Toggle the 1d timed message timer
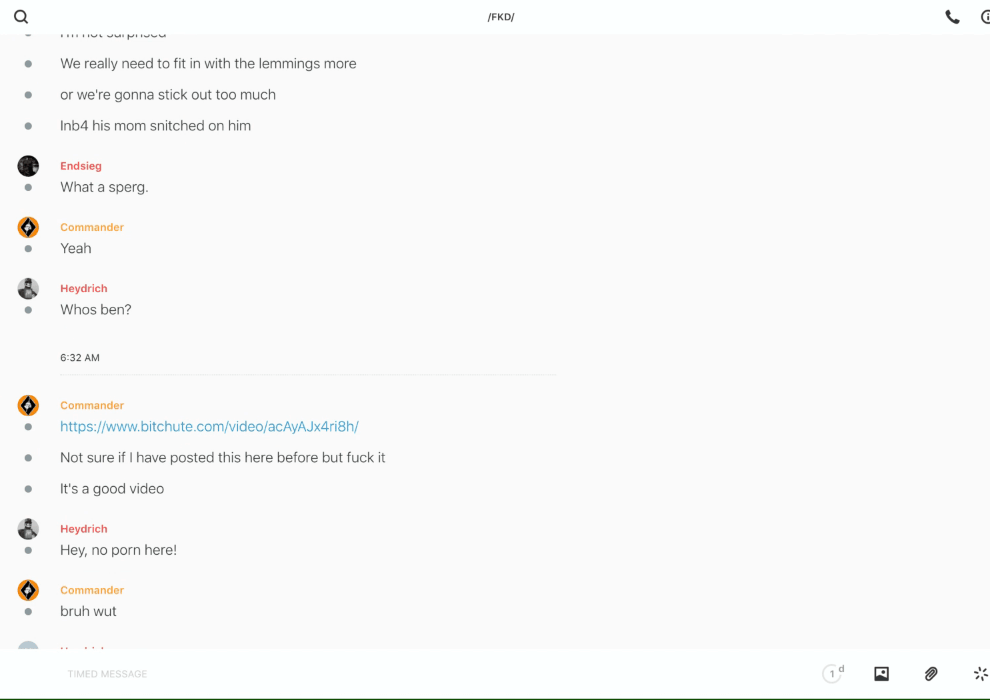 833,674
